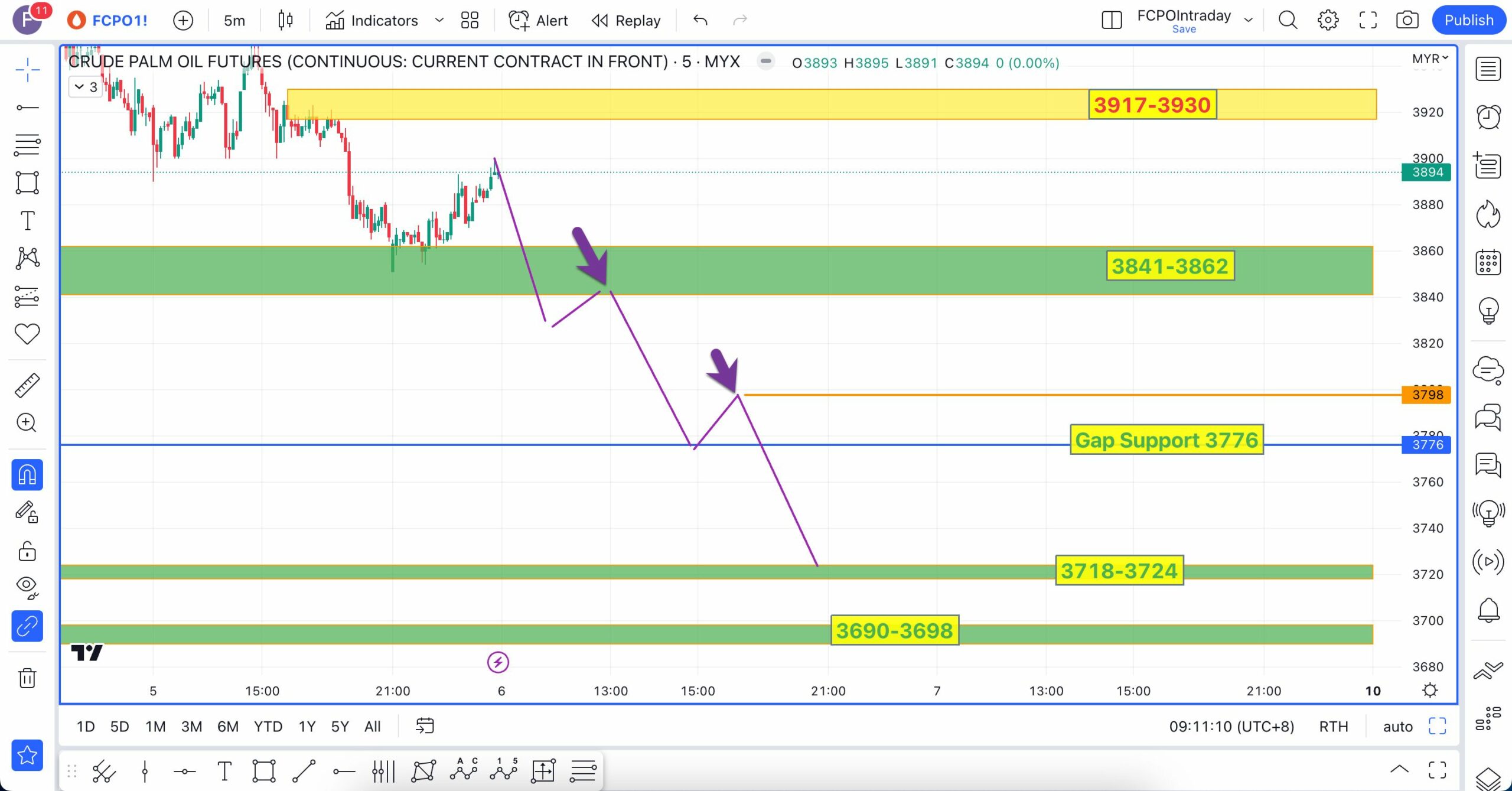Toggle auto scale mode
The height and width of the screenshot is (791, 1512).
1397,726
